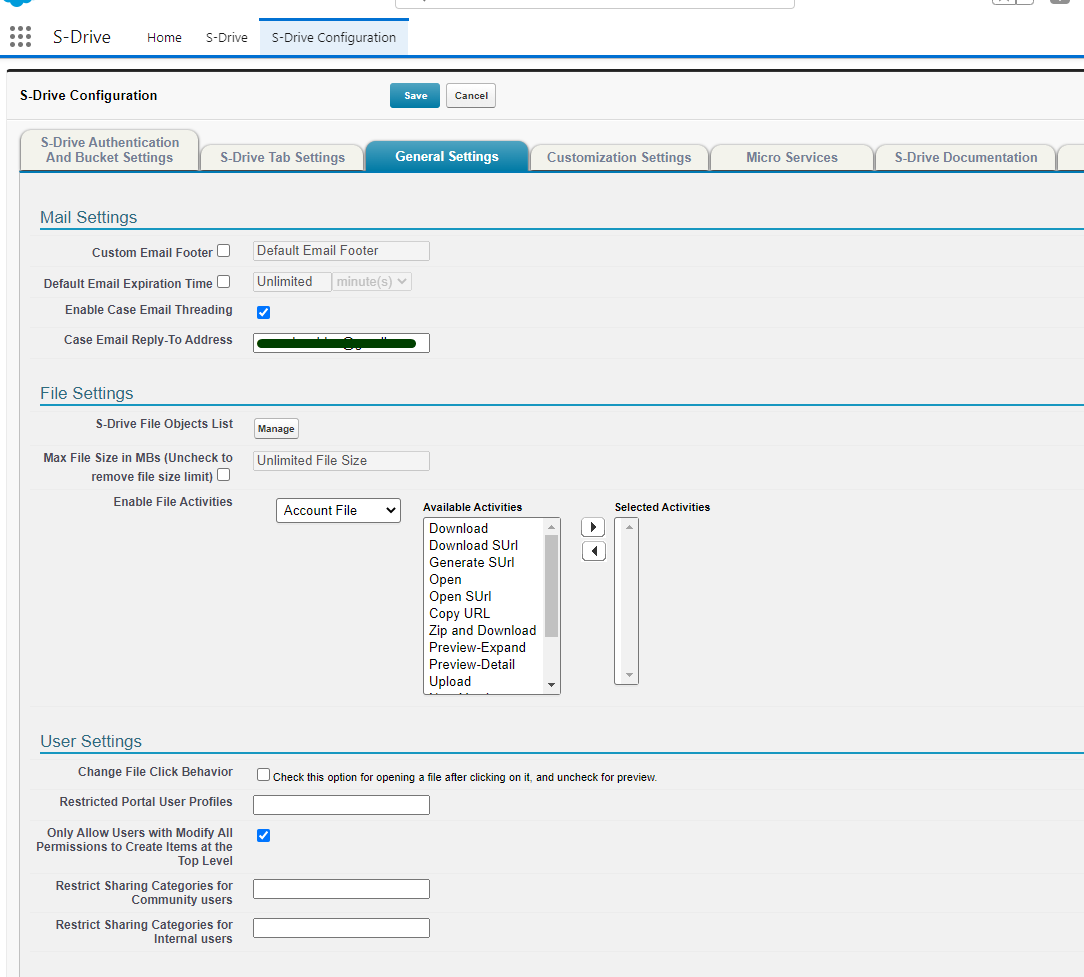Open the App Launcher grid icon

20,38
